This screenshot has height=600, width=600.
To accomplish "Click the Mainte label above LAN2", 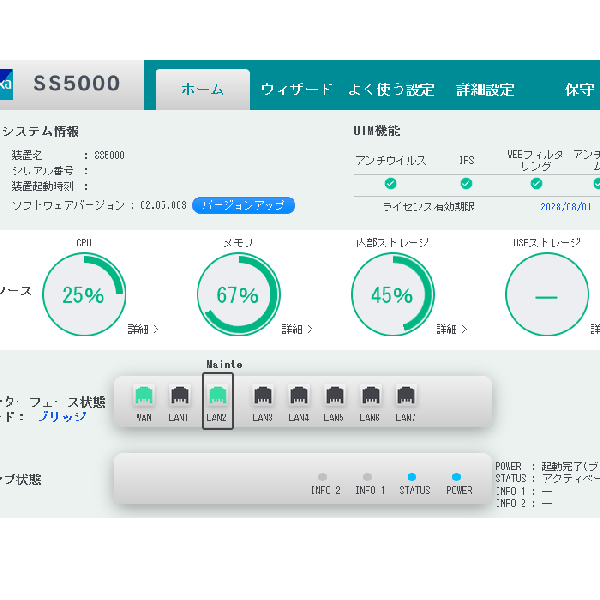I will point(224,364).
